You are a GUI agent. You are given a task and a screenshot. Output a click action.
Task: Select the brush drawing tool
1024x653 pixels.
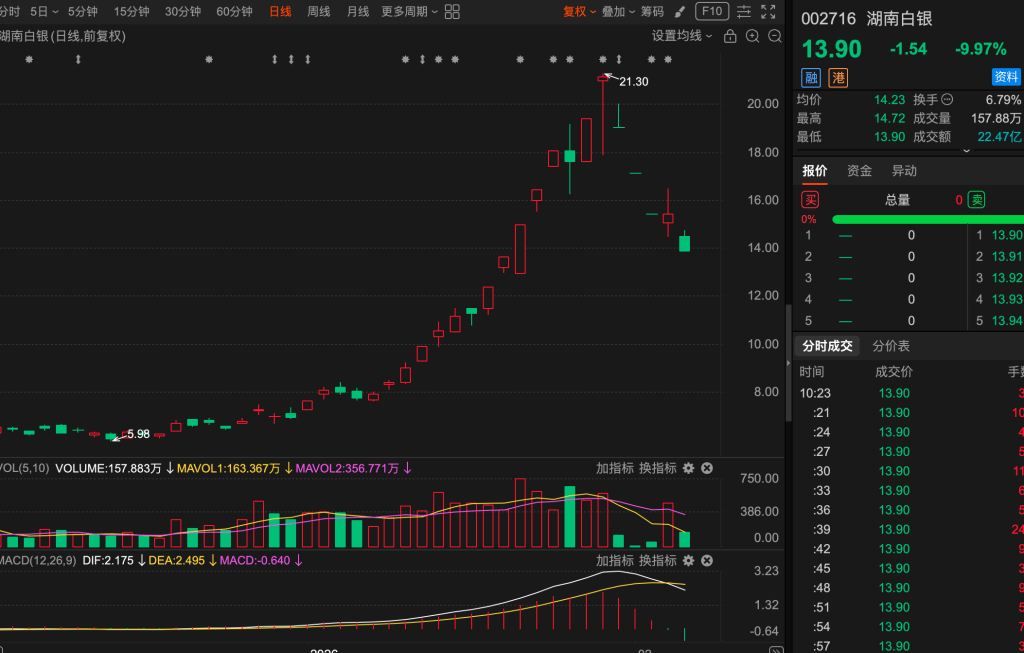point(680,12)
